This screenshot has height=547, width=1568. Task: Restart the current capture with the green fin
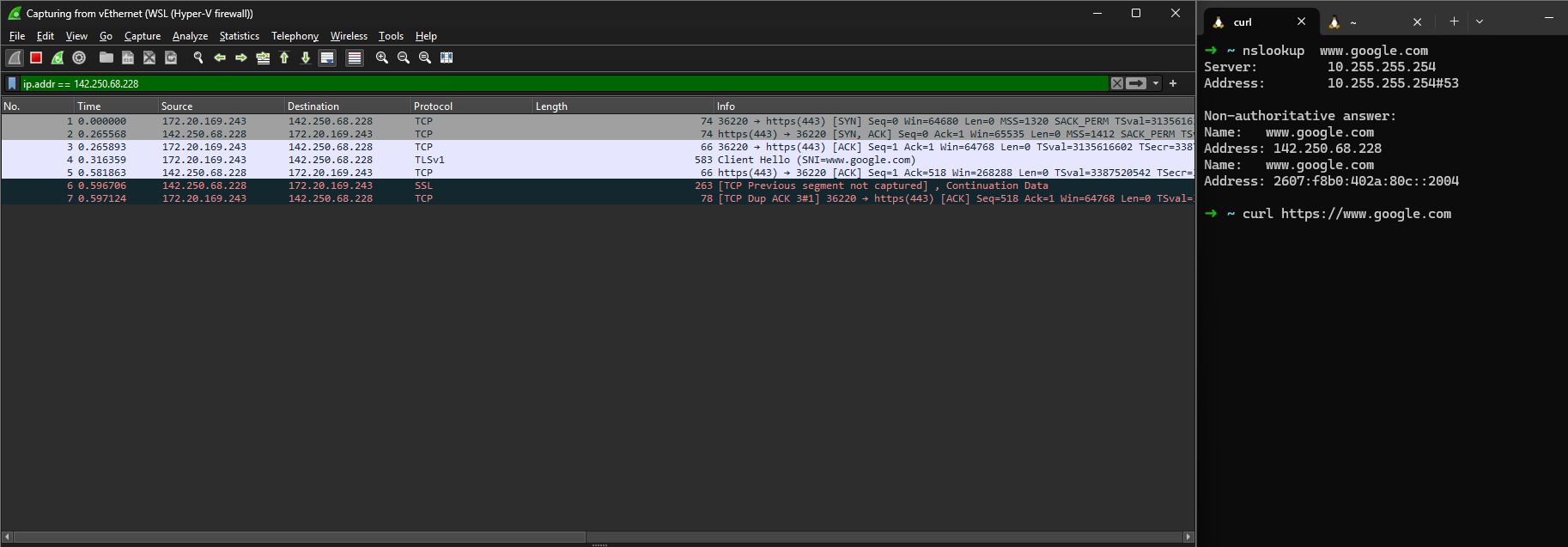coord(58,58)
